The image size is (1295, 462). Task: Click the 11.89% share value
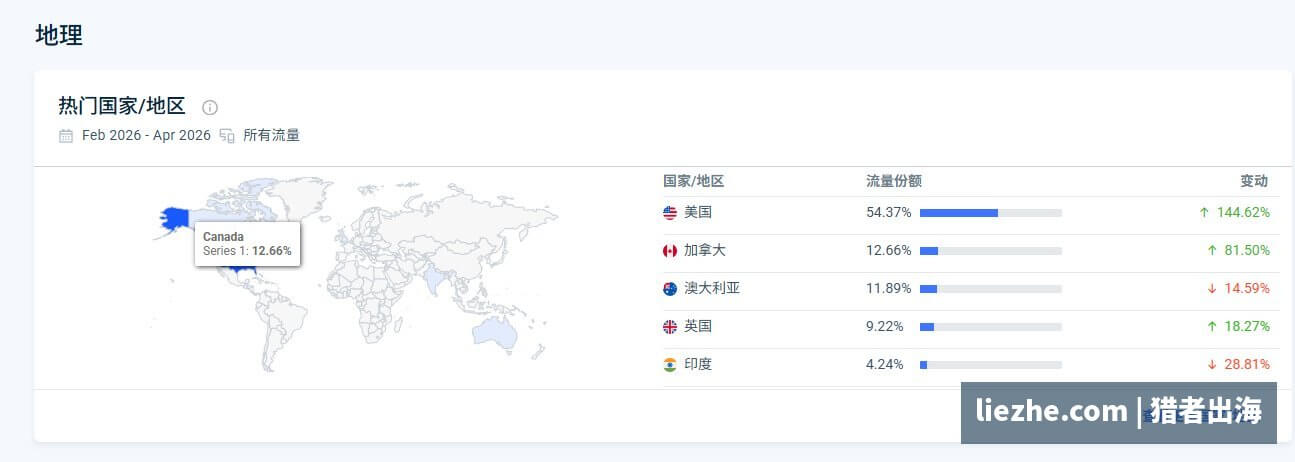pos(889,289)
